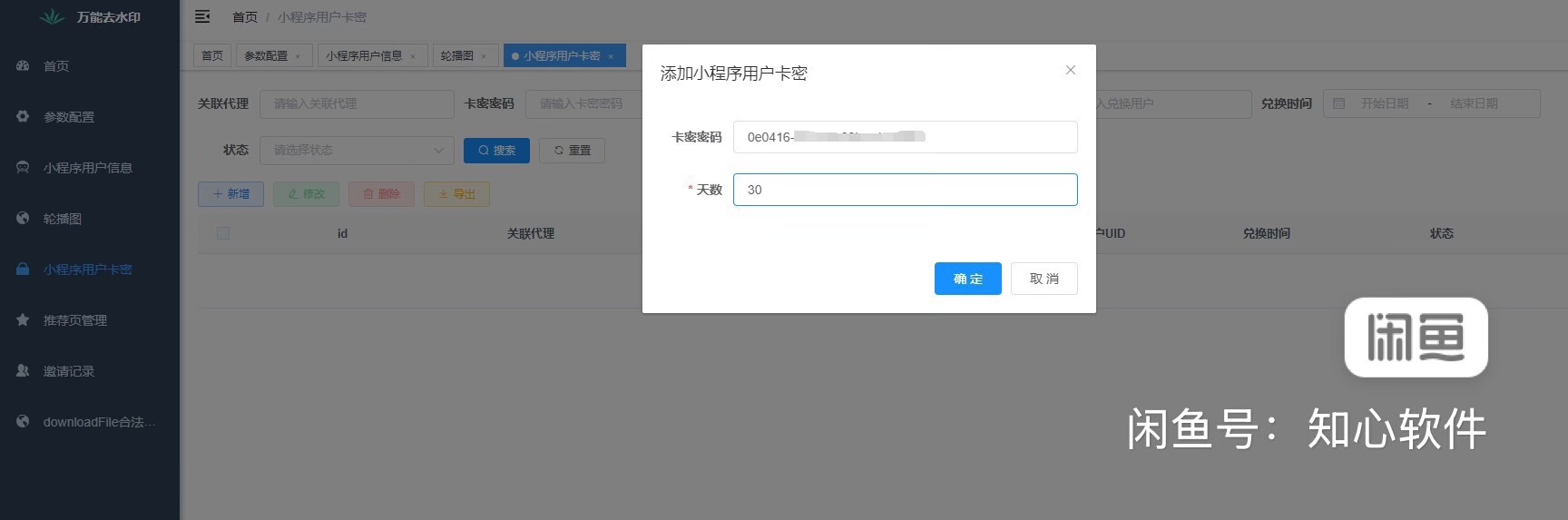1568x520 pixels.
Task: Click the 修改 button
Action: [x=306, y=193]
